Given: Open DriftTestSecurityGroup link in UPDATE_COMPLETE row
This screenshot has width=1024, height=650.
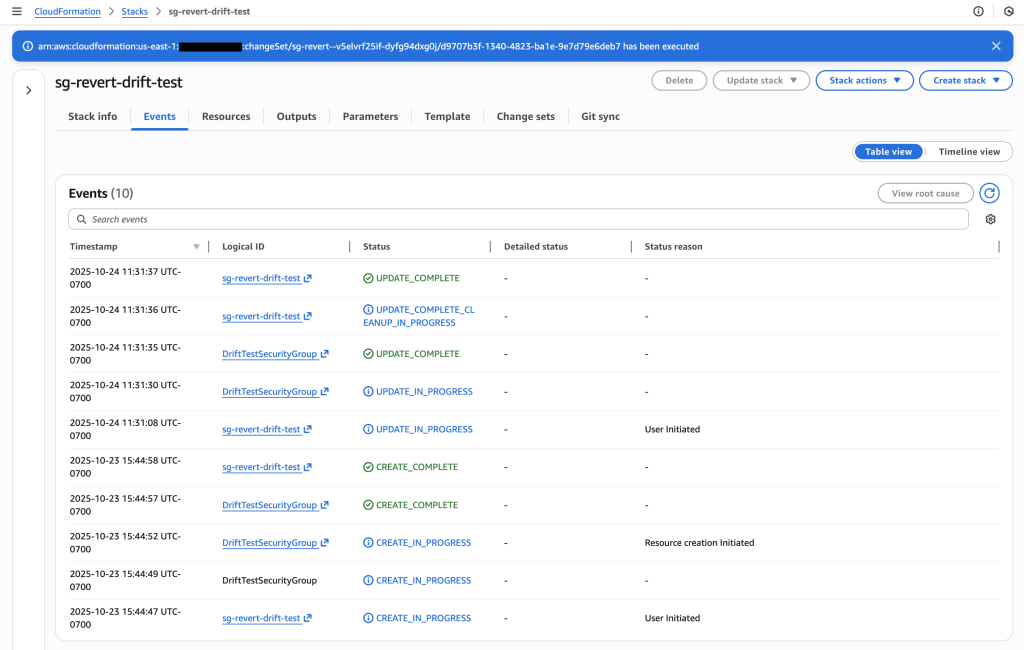Looking at the screenshot, I should (269, 354).
